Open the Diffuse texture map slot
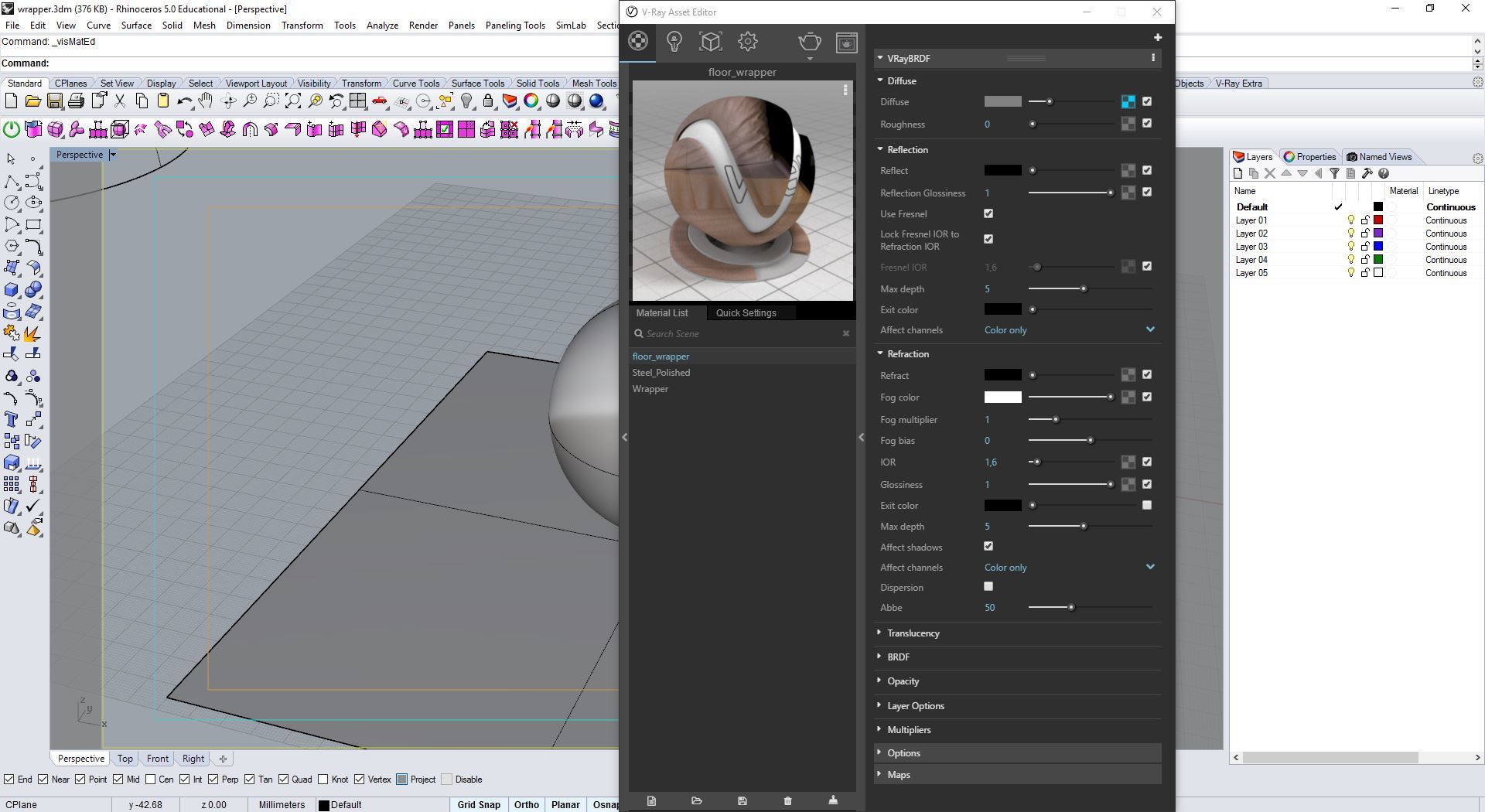 [x=1128, y=101]
